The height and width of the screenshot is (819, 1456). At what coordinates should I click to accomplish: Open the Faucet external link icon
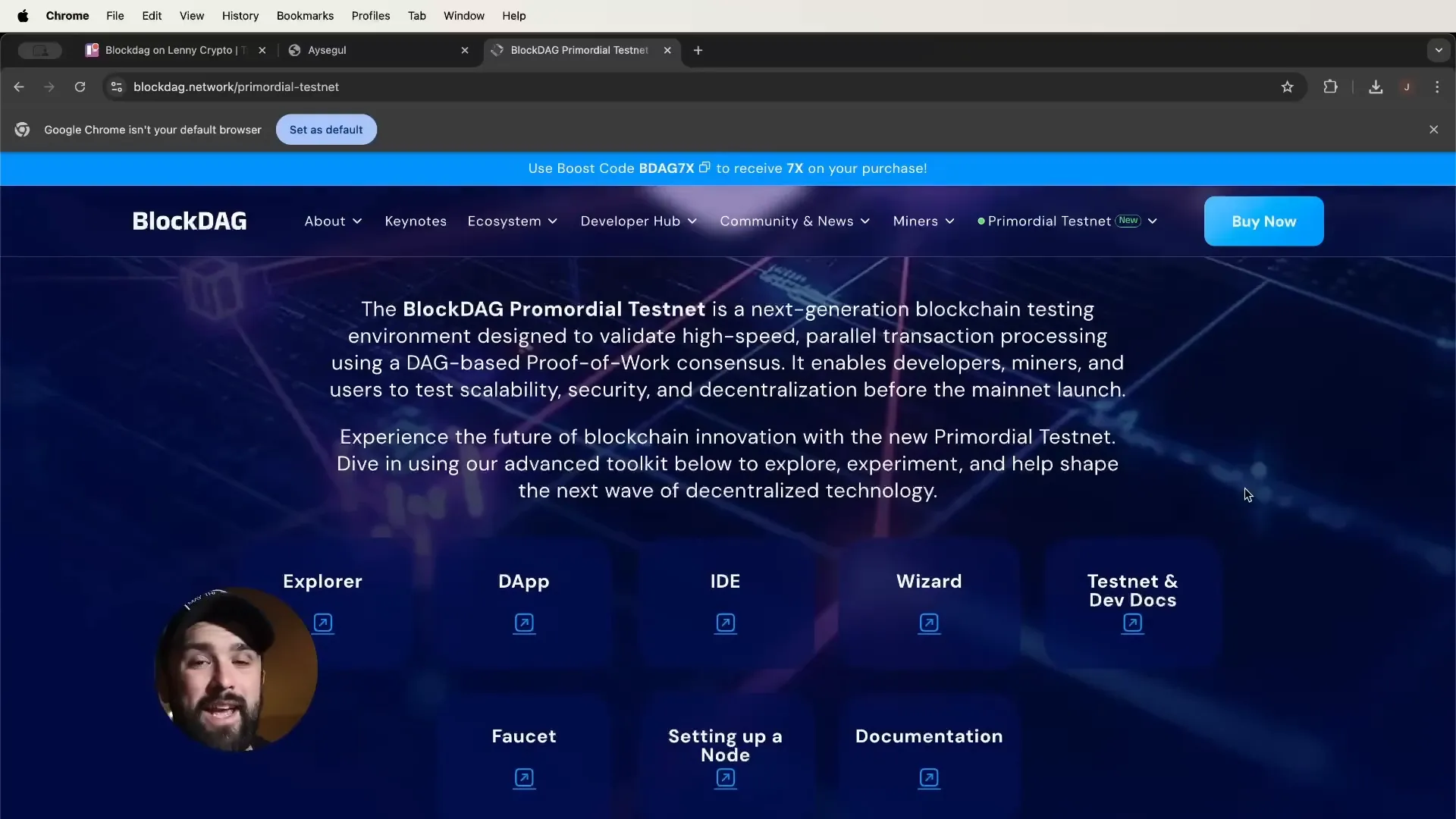524,777
